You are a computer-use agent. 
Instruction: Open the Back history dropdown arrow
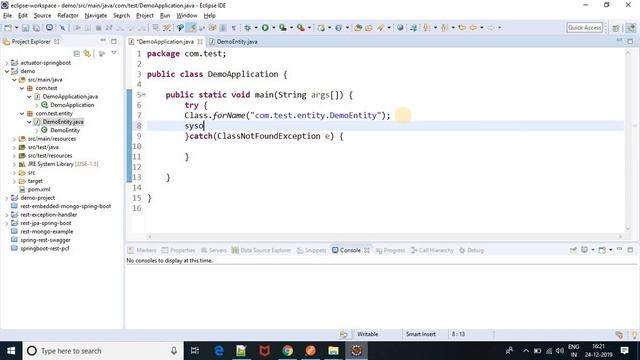coord(482,28)
